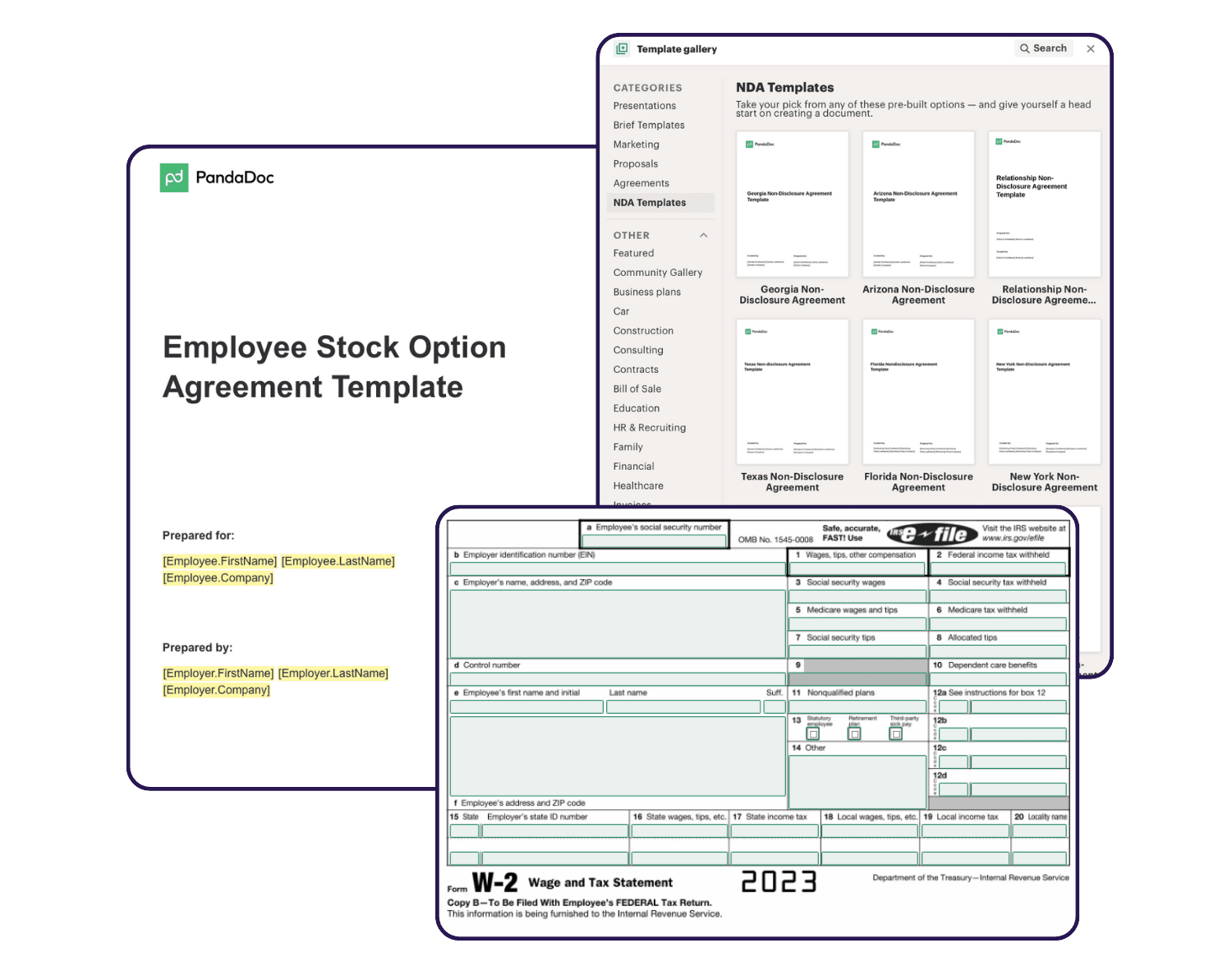The image size is (1232, 966).
Task: Open Texas Non-Disclosure Agreement thumbnail
Action: tap(792, 392)
